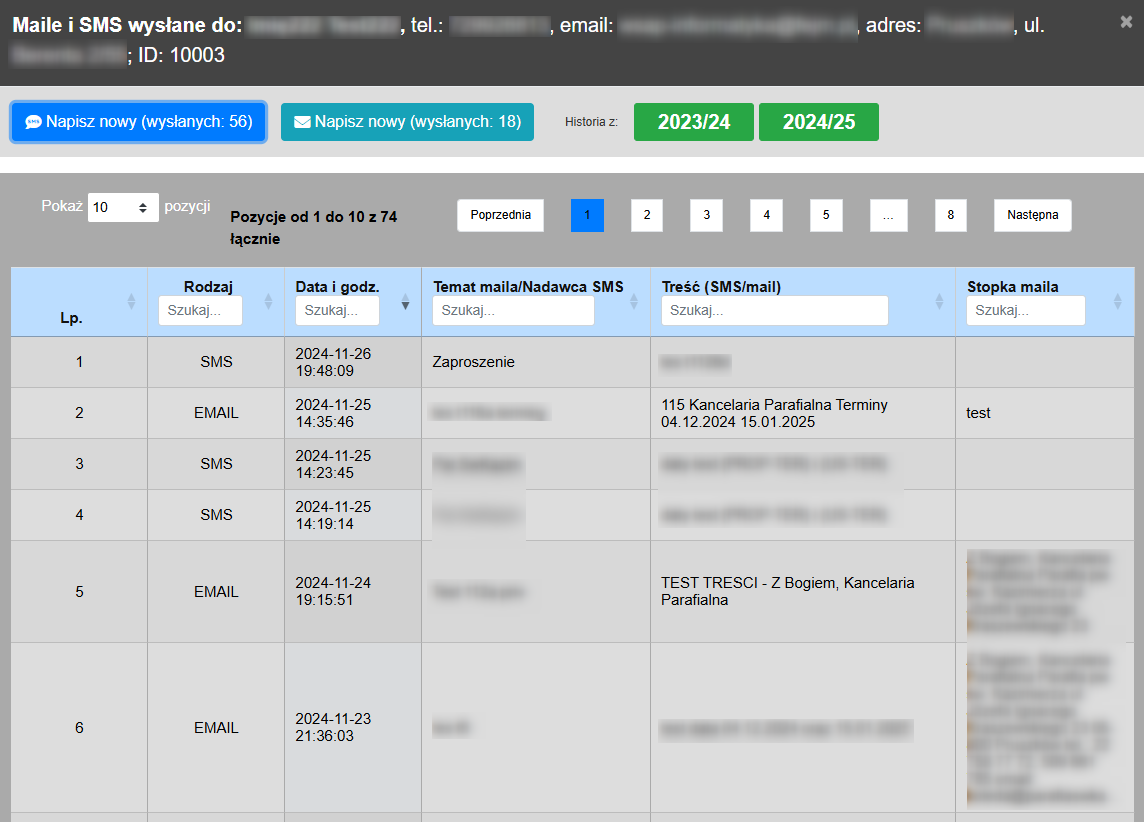Click the Rodzaj search field

pos(200,311)
